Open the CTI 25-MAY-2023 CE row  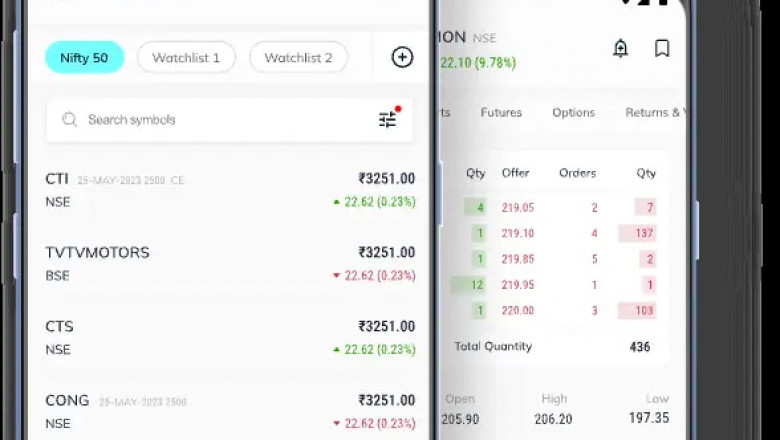(230, 189)
